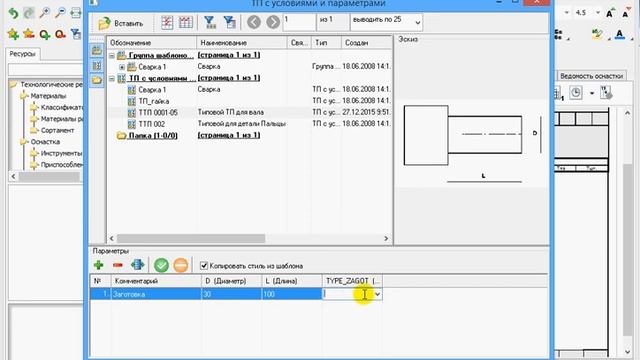Select the ТП_гайка row

[153, 101]
